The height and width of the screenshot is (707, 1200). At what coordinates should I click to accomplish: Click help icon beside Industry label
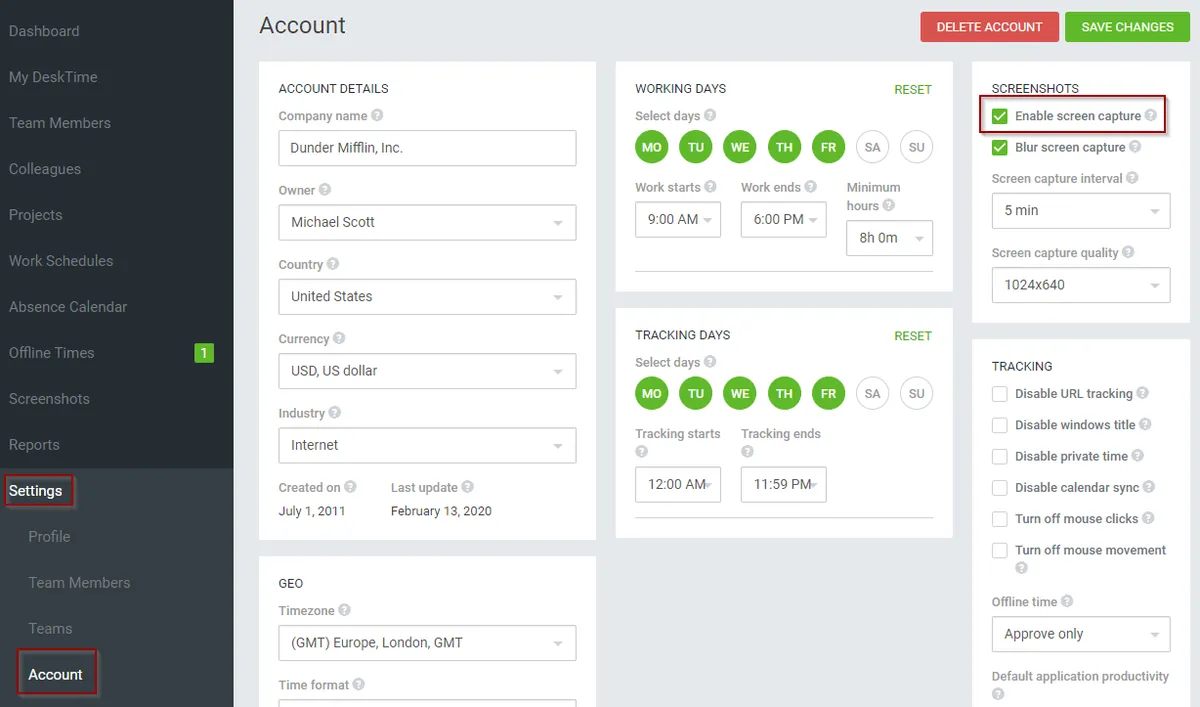click(x=334, y=413)
